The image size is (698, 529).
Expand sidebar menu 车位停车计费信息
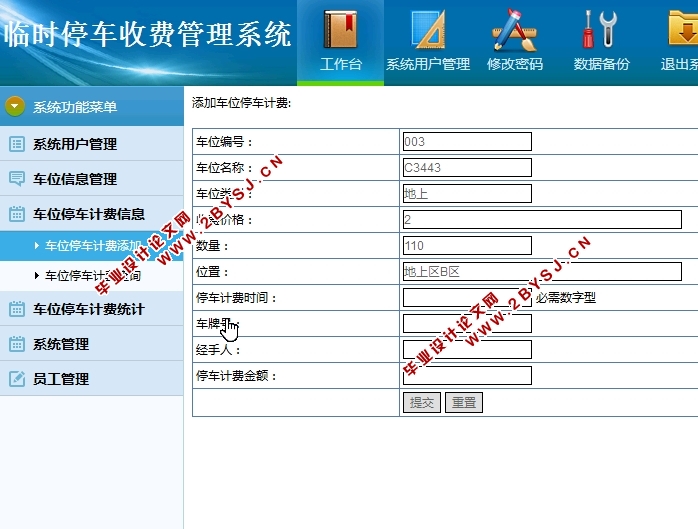click(x=92, y=214)
